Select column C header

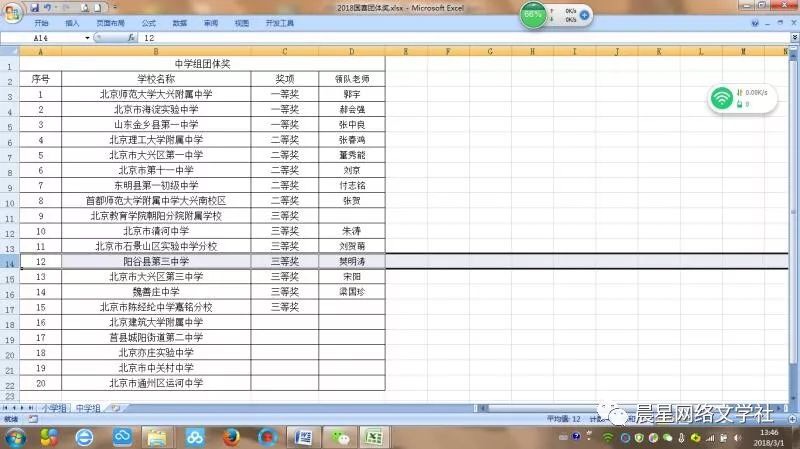(285, 50)
